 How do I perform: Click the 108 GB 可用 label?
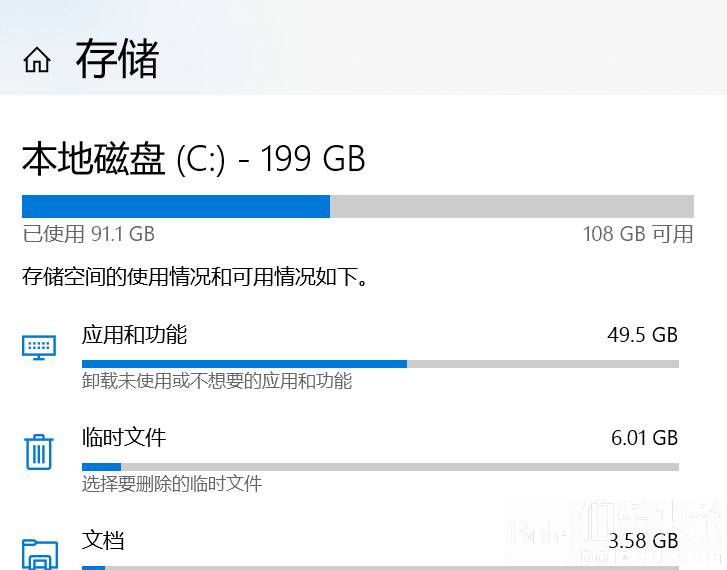click(x=638, y=234)
